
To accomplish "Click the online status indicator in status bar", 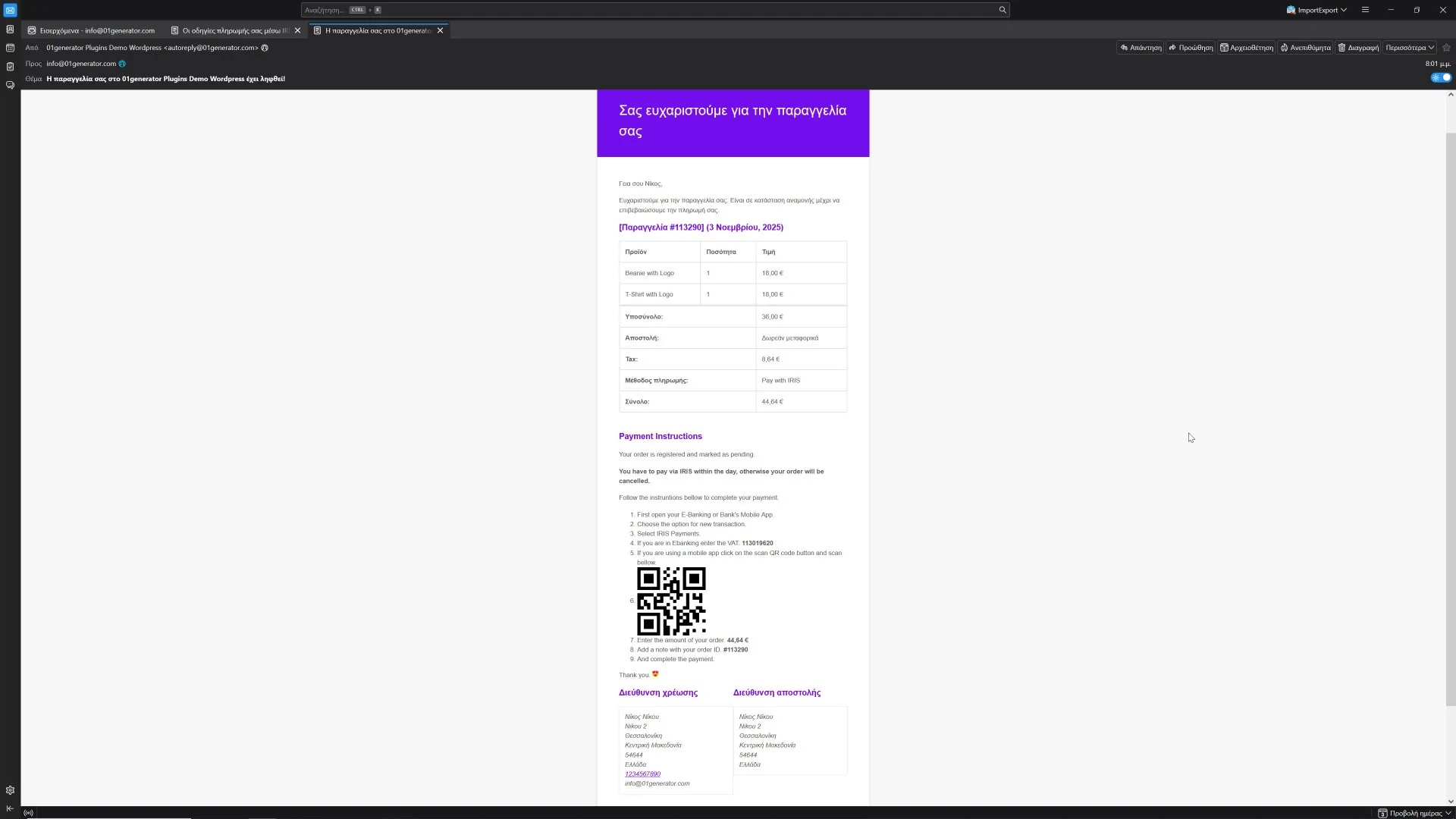I will (28, 813).
